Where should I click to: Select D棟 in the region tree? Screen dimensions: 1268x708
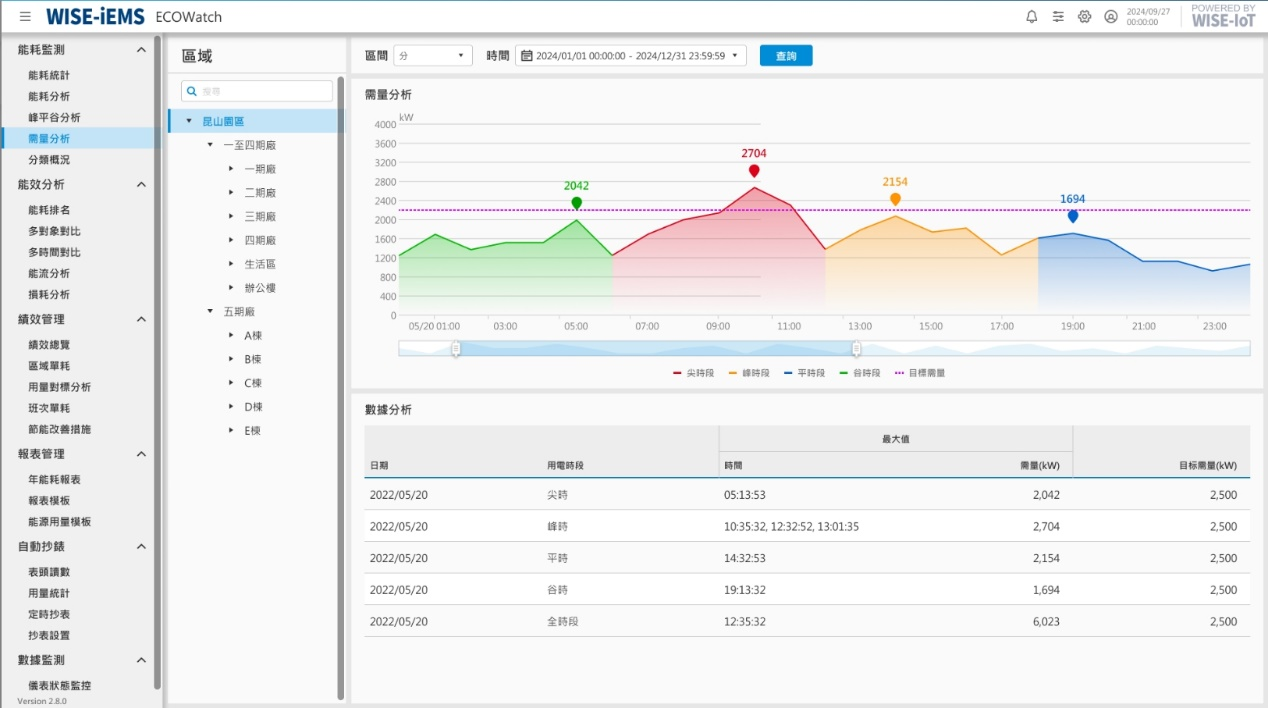tap(253, 407)
